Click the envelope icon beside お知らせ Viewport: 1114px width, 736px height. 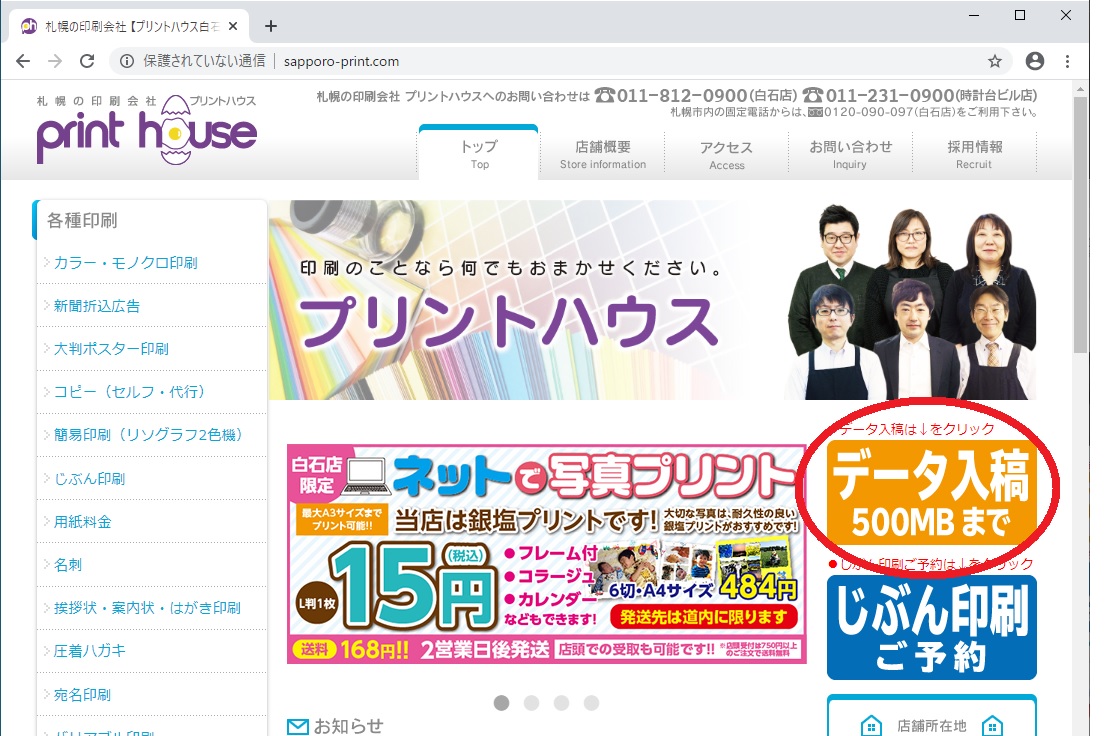298,727
